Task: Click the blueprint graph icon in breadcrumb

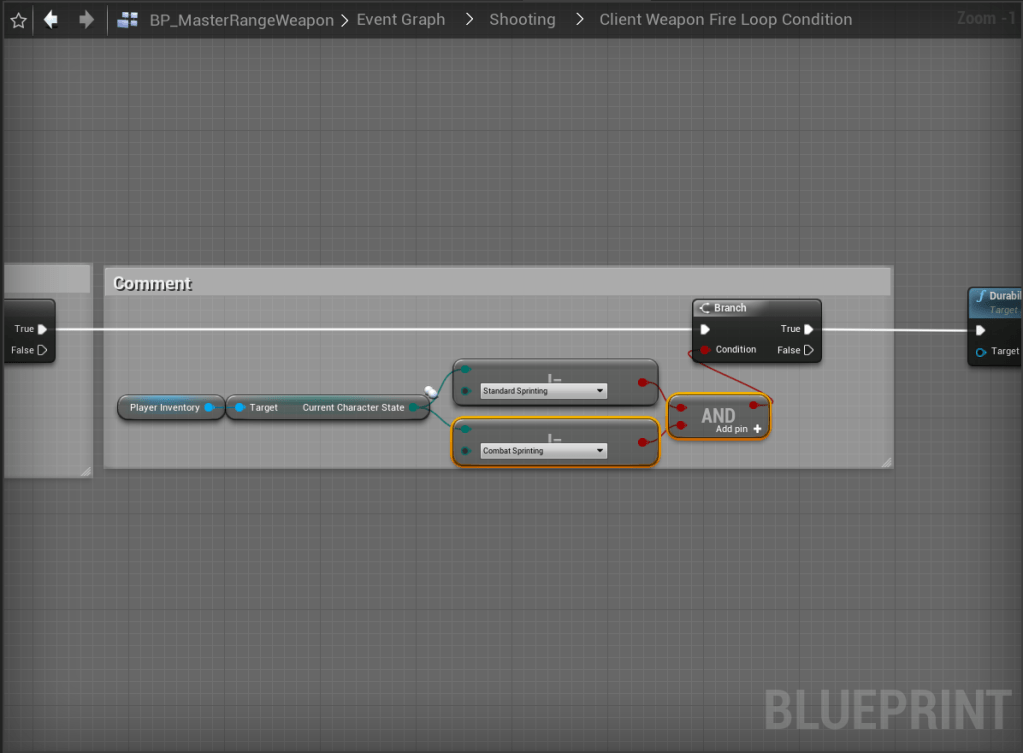Action: click(x=127, y=20)
